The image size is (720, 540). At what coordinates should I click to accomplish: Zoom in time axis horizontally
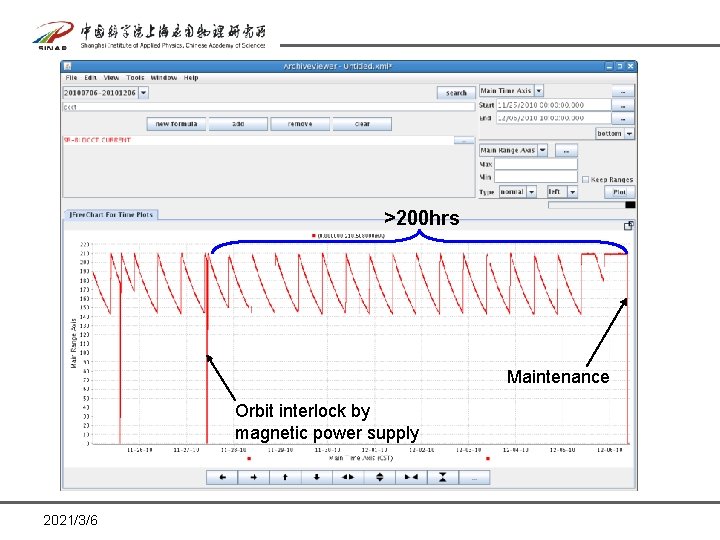(411, 478)
